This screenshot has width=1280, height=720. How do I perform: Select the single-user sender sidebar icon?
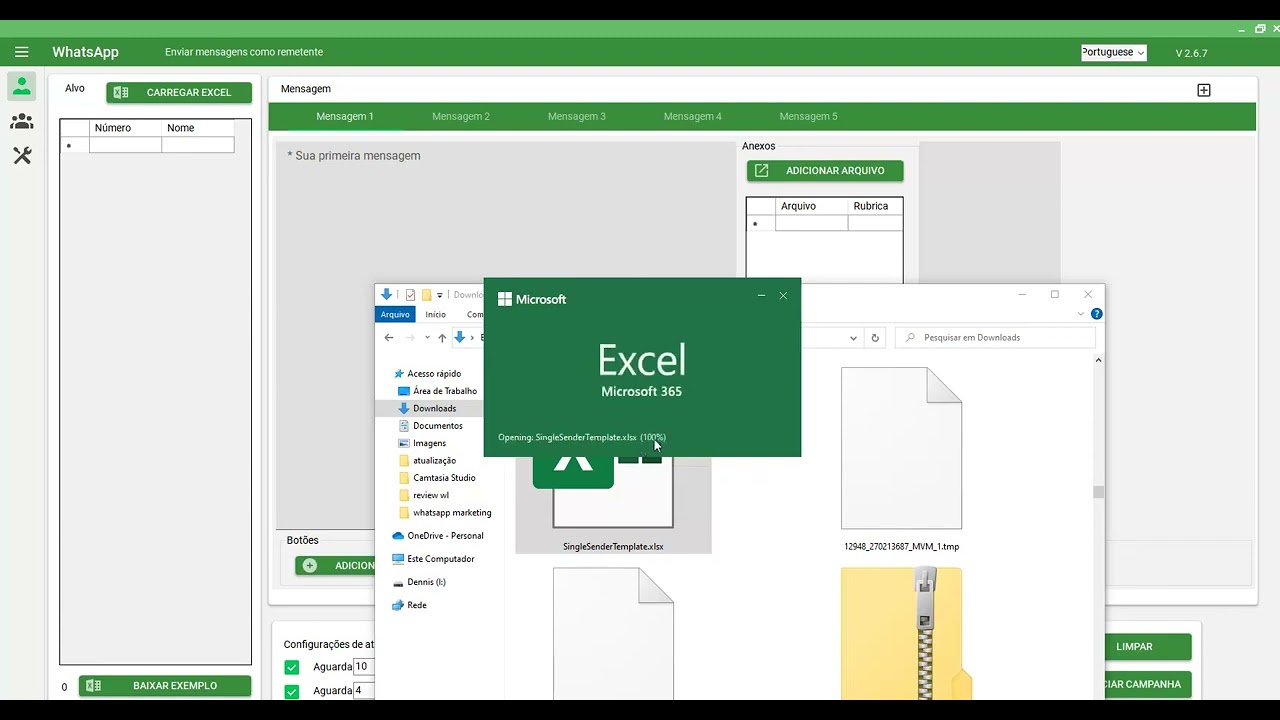point(22,87)
